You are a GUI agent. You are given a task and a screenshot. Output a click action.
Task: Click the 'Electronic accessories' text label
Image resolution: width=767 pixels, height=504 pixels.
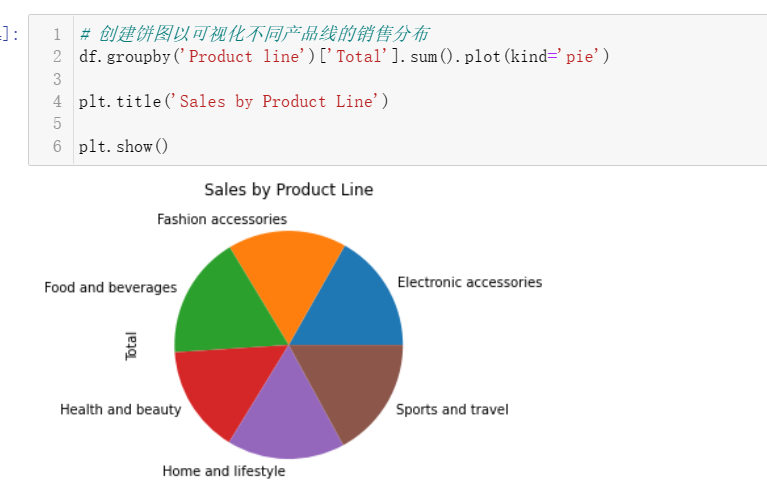(469, 282)
